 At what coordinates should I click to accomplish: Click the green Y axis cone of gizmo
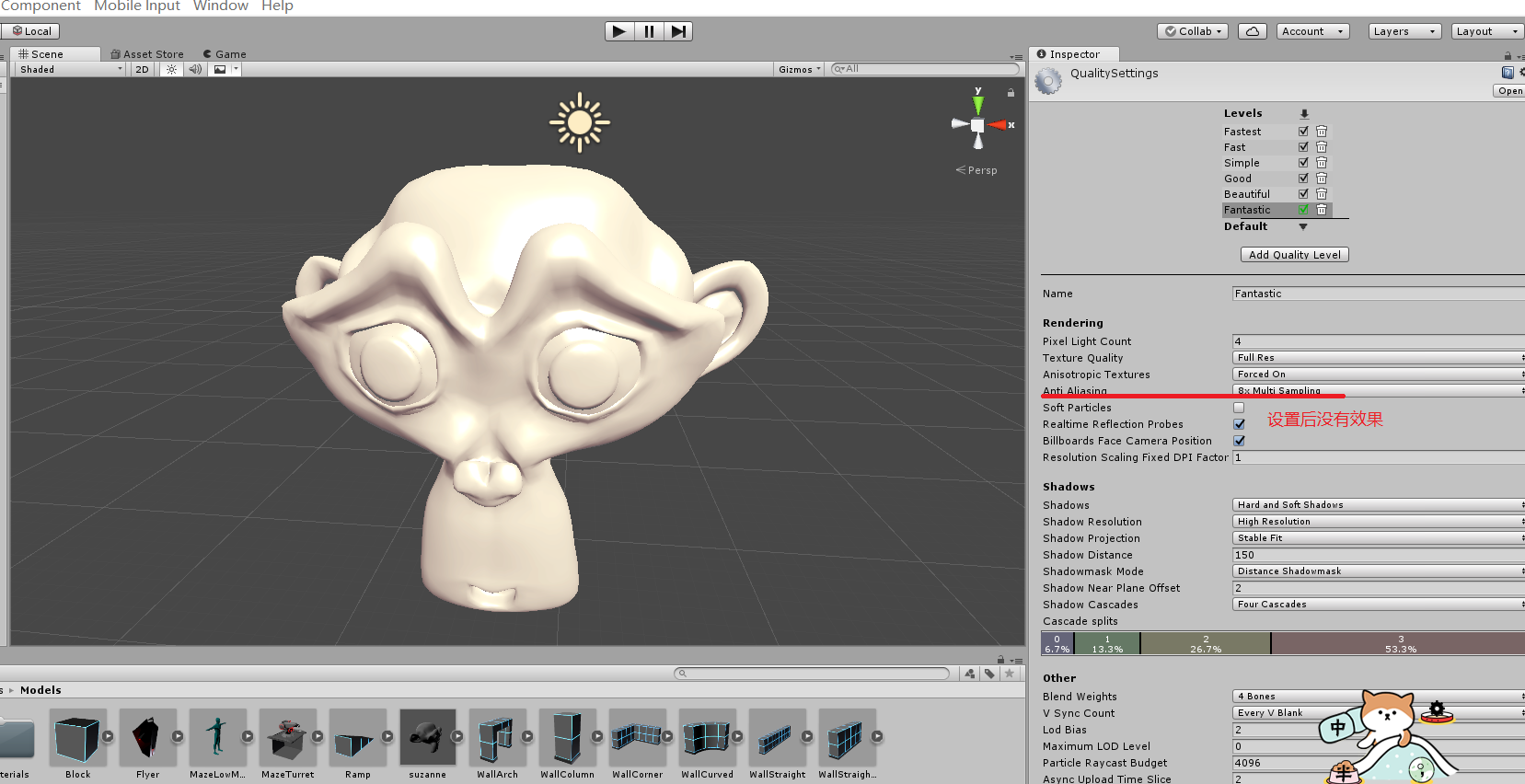(977, 104)
